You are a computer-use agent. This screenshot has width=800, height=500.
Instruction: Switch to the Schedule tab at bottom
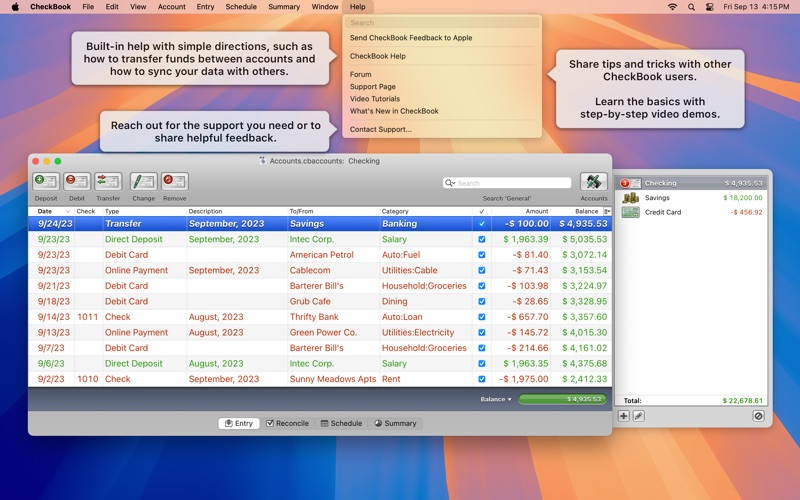tap(341, 423)
